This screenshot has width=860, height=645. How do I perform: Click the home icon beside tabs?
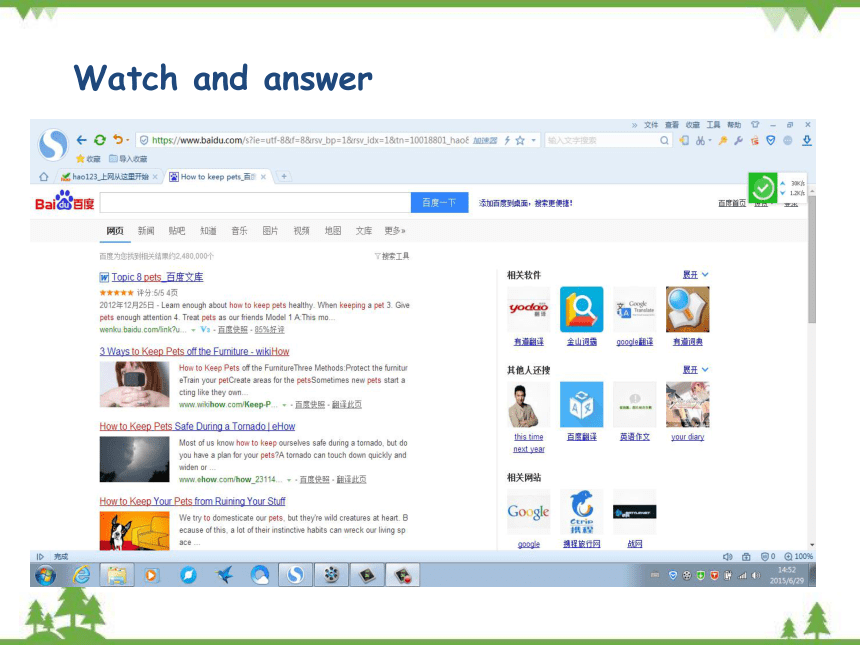coord(44,177)
